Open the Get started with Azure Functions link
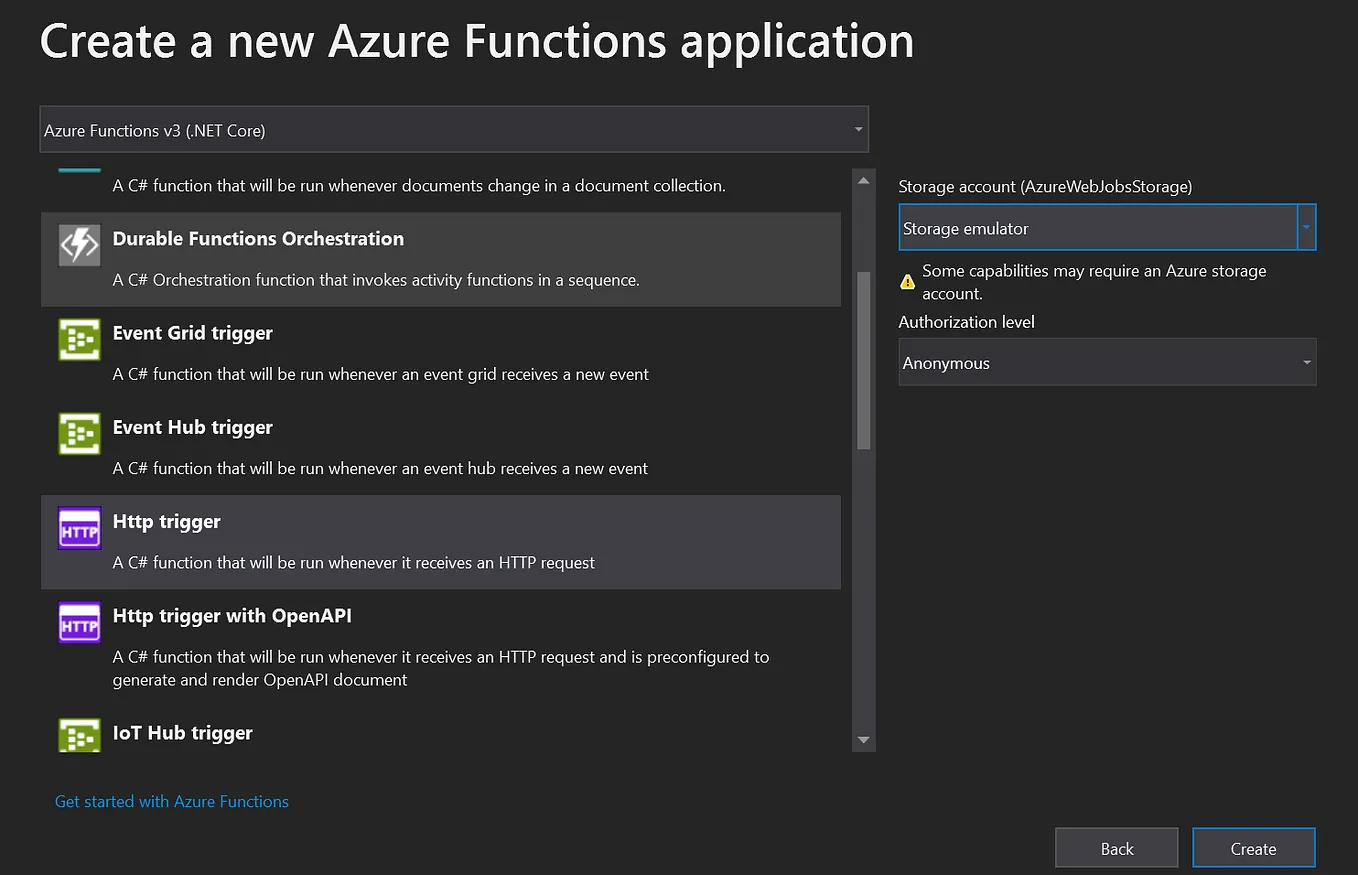This screenshot has height=875, width=1358. (171, 801)
